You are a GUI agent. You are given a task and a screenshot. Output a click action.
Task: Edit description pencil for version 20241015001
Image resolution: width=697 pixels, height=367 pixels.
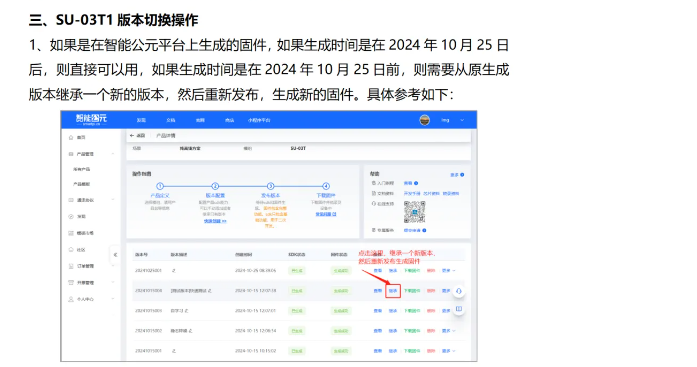coord(174,351)
